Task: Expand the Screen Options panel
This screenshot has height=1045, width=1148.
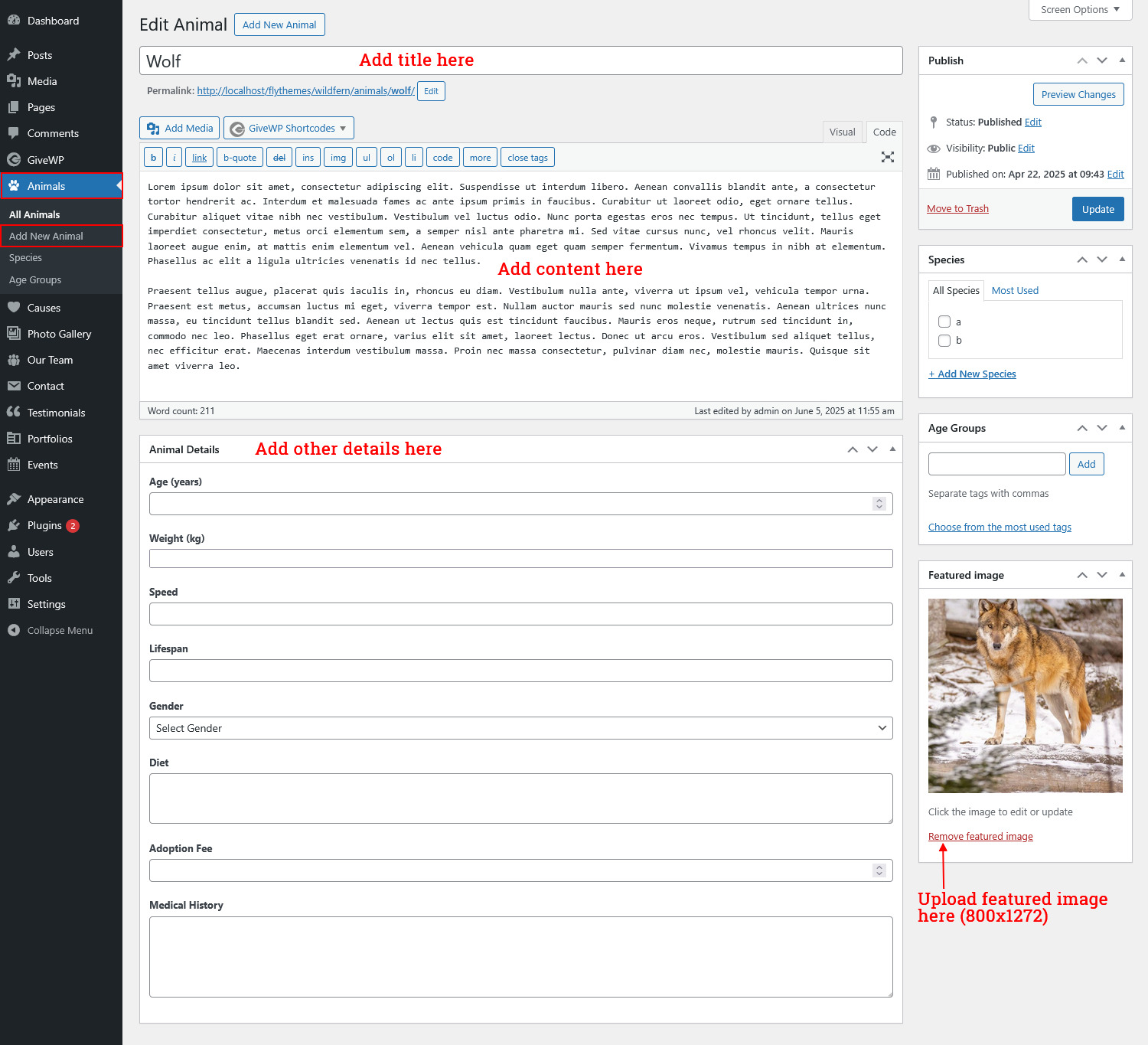Action: click(1080, 10)
